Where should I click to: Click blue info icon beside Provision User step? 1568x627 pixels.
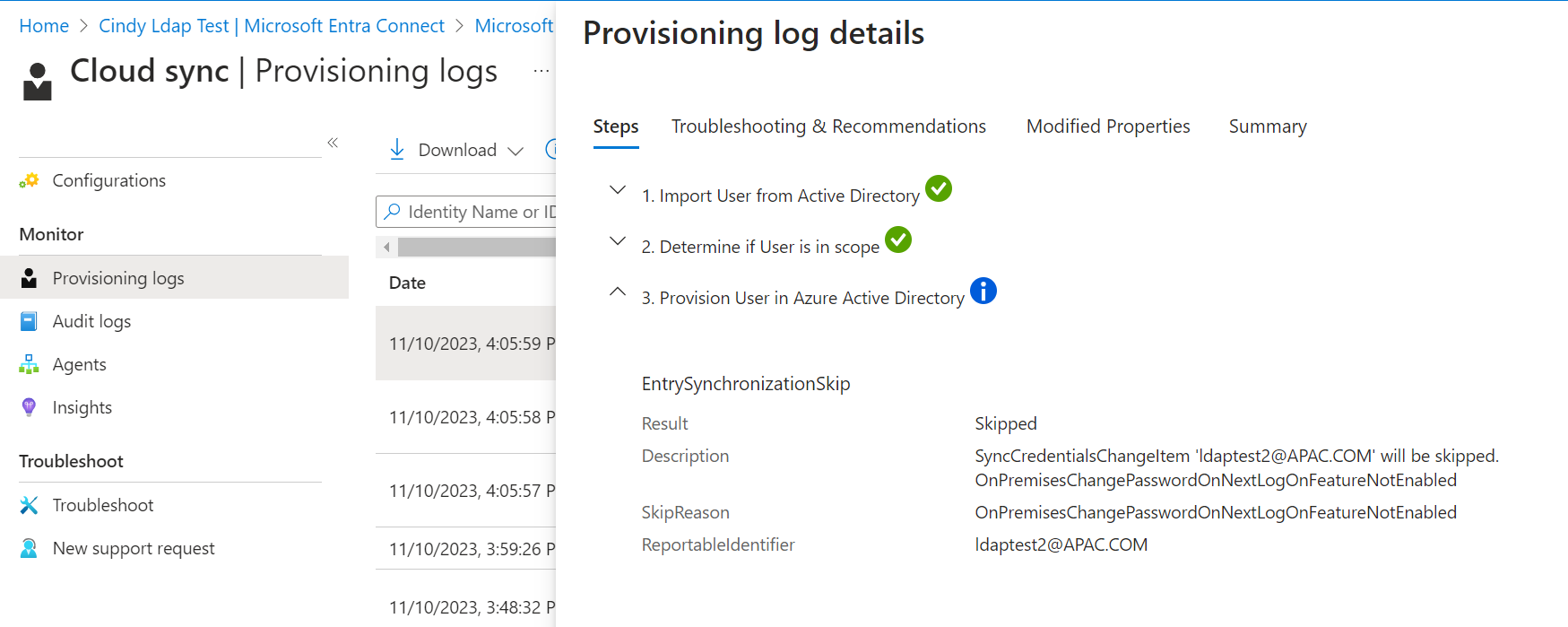pyautogui.click(x=983, y=291)
